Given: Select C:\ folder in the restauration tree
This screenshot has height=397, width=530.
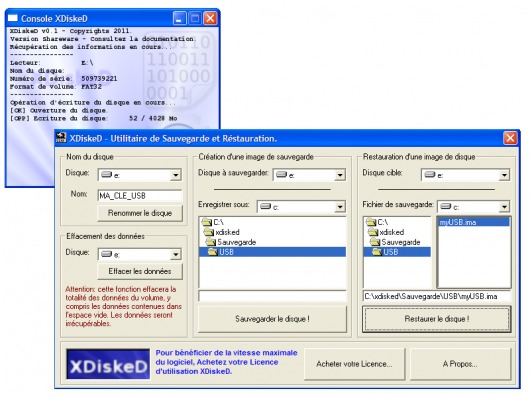Looking at the screenshot, I should pos(377,222).
